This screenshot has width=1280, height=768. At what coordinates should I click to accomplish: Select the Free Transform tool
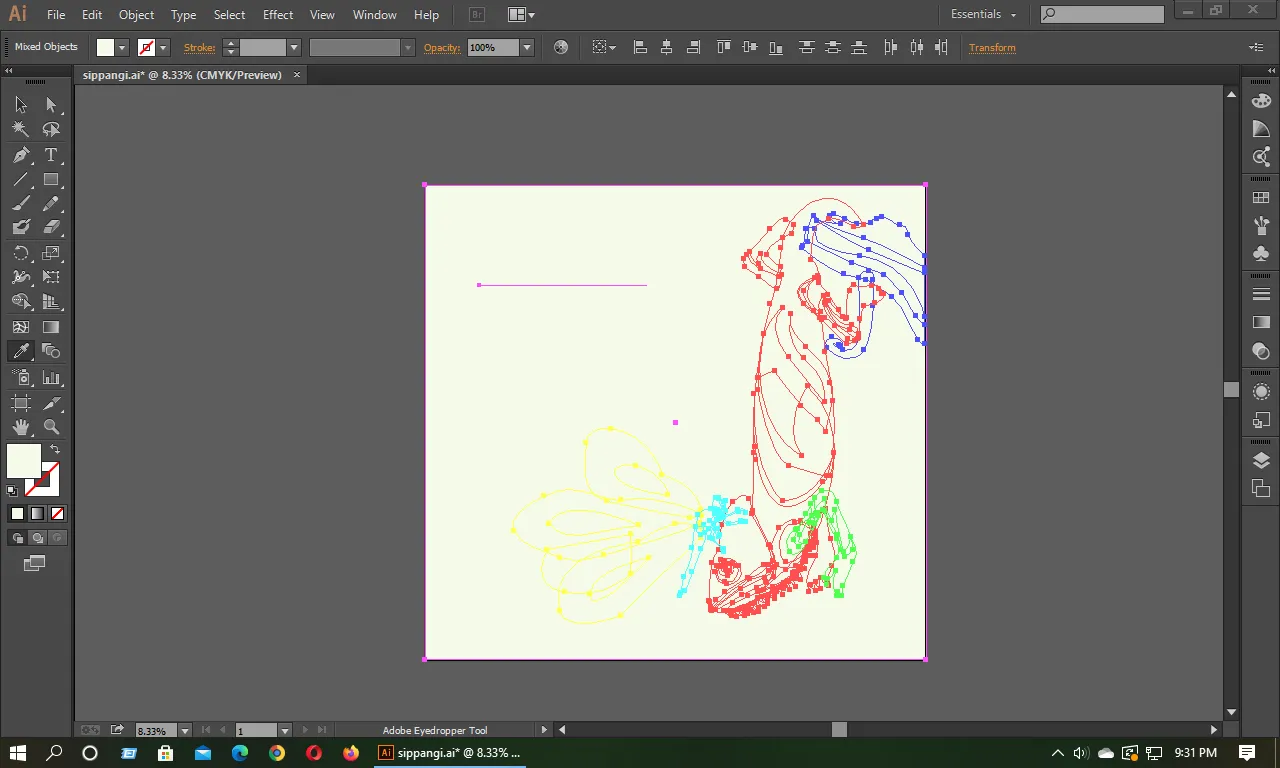point(51,277)
